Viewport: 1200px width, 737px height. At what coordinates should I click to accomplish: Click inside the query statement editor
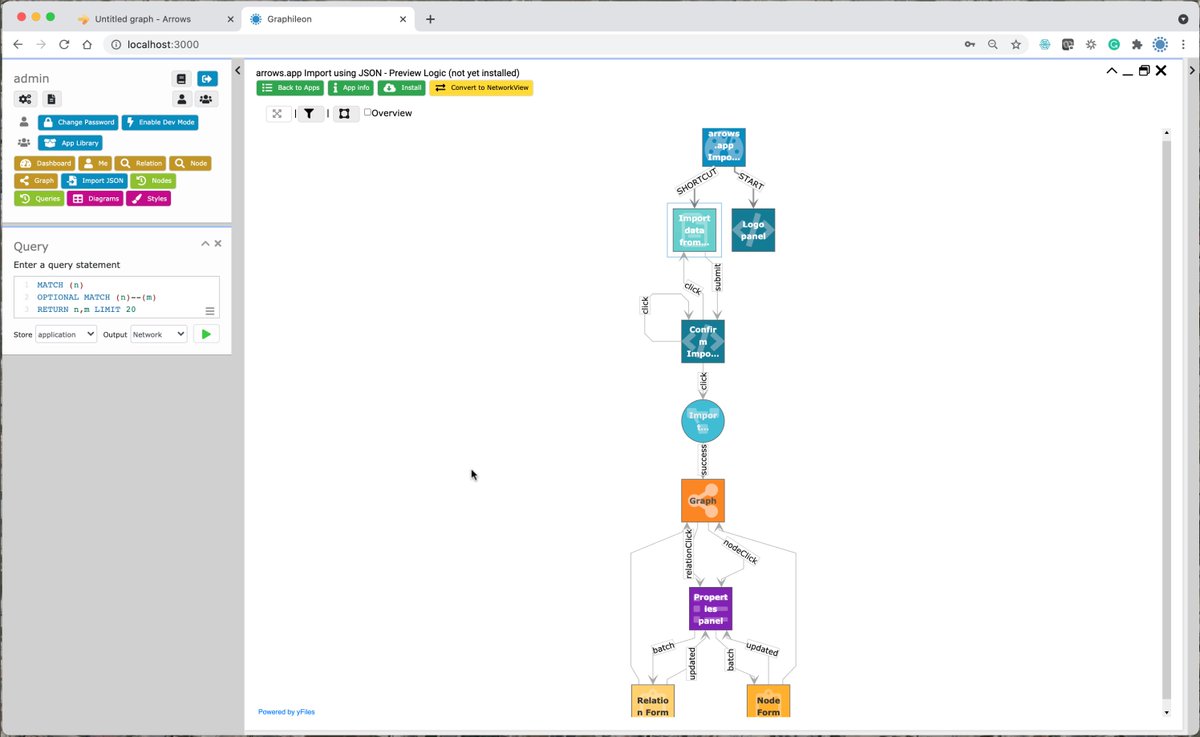coord(116,298)
